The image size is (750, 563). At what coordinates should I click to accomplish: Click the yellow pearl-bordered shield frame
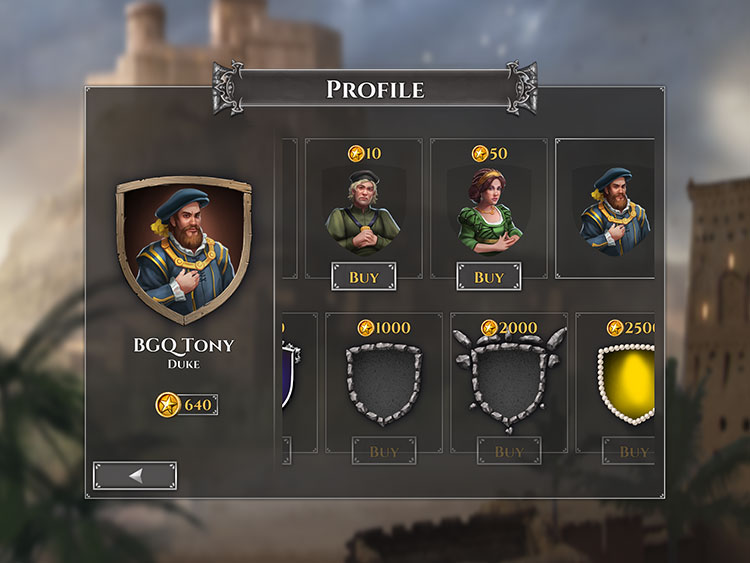626,385
